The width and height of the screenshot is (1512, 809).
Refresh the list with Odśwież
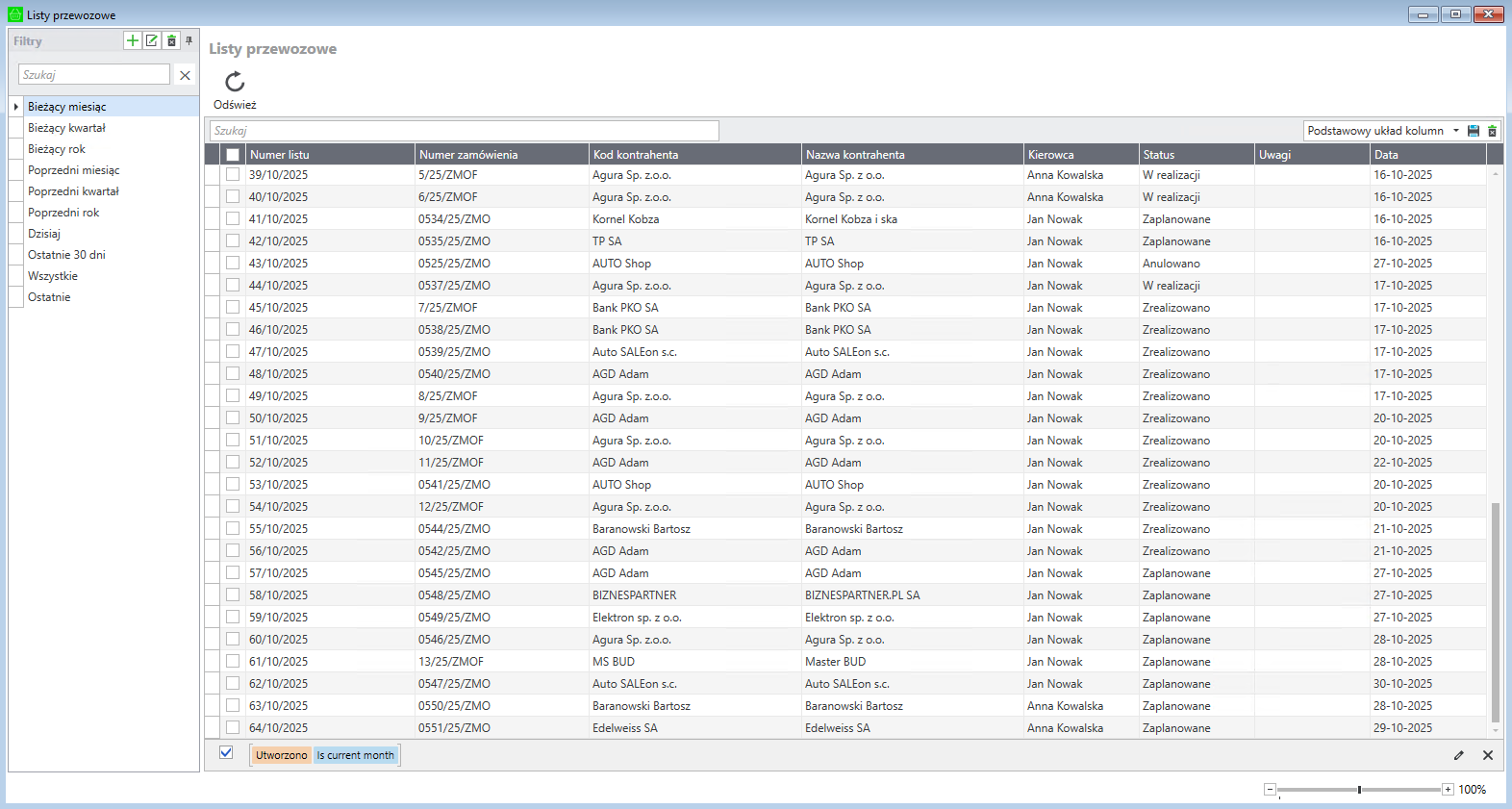[x=235, y=89]
